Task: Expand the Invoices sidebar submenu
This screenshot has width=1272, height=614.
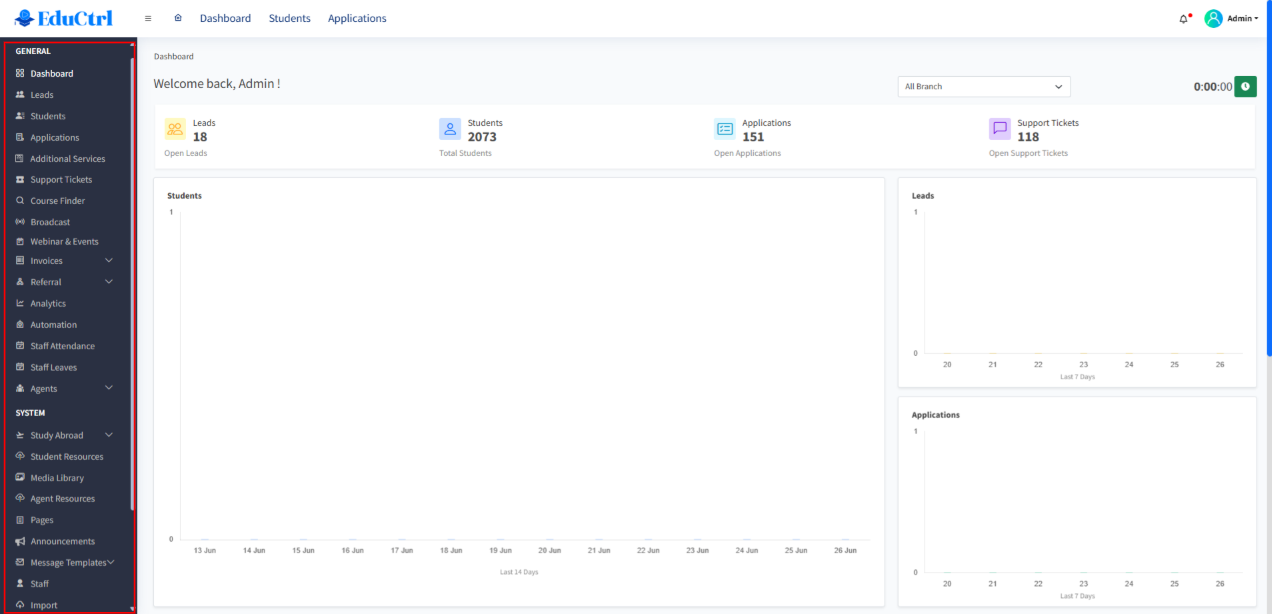Action: 109,261
